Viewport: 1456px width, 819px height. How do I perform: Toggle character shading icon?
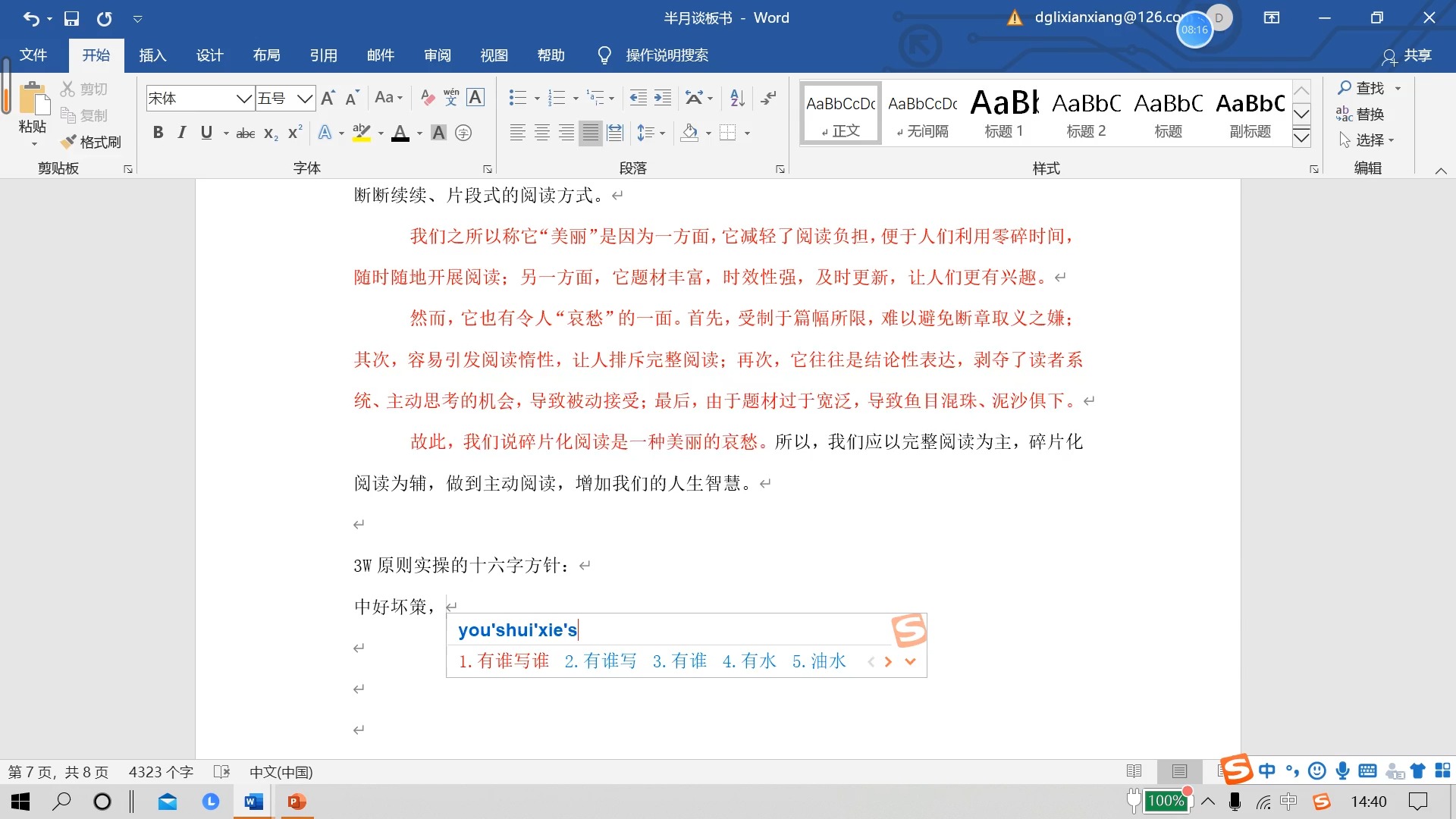438,133
